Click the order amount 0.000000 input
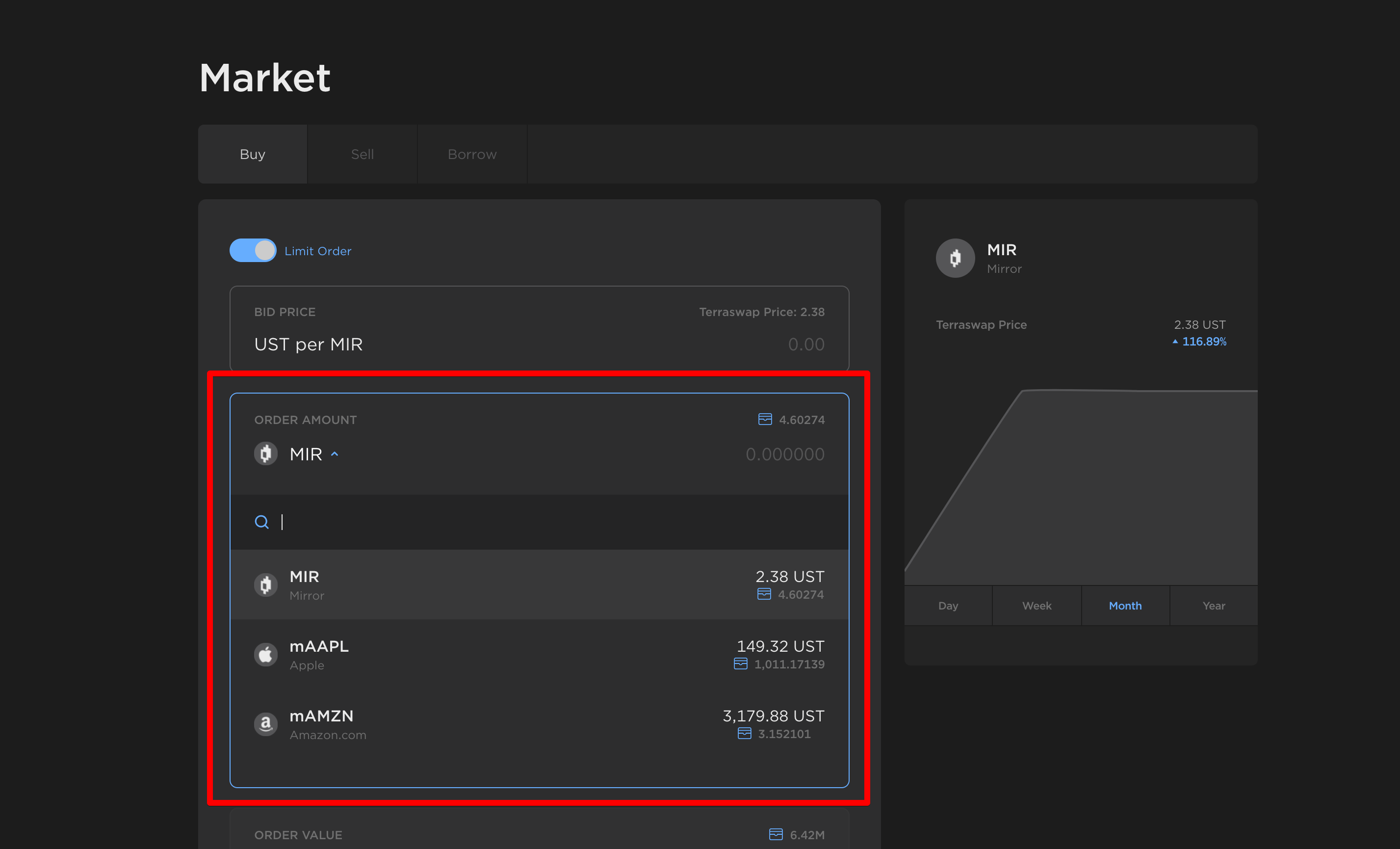This screenshot has height=849, width=1400. coord(784,454)
